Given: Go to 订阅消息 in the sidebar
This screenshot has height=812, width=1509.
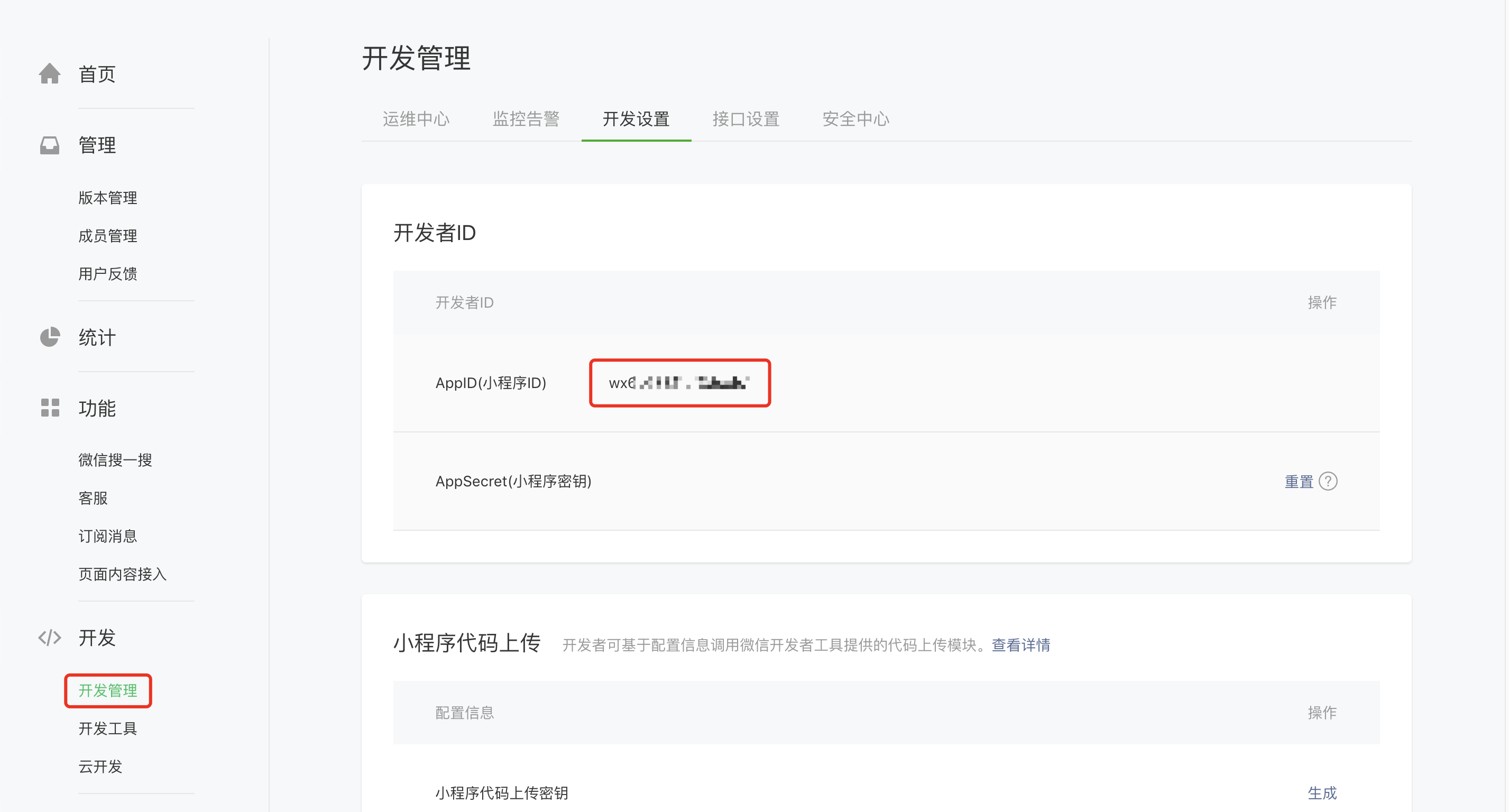Looking at the screenshot, I should 108,536.
